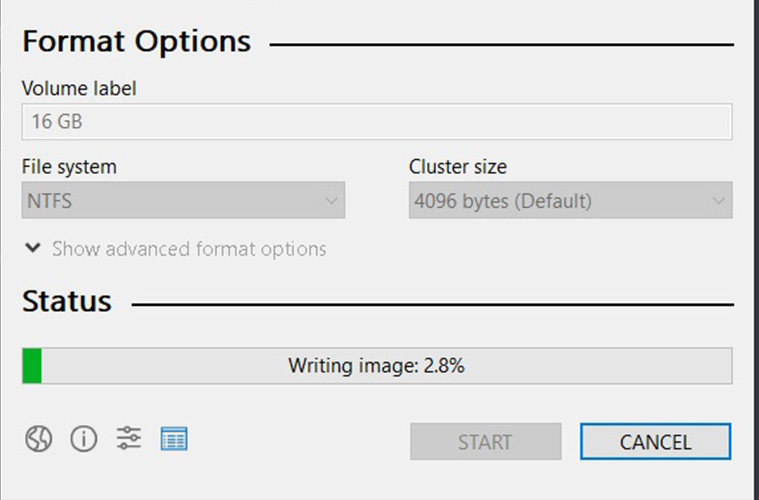Click the Volume label caption
This screenshot has height=500, width=759.
[79, 89]
